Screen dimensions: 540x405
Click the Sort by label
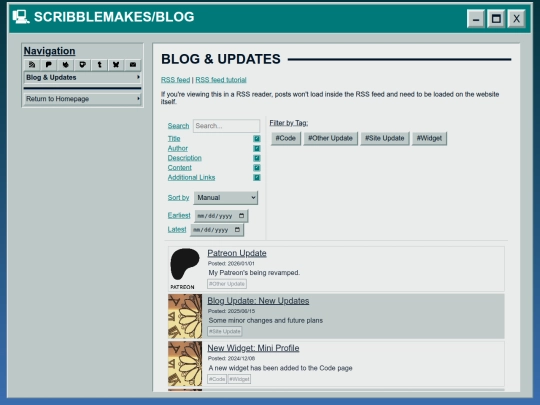(x=178, y=198)
